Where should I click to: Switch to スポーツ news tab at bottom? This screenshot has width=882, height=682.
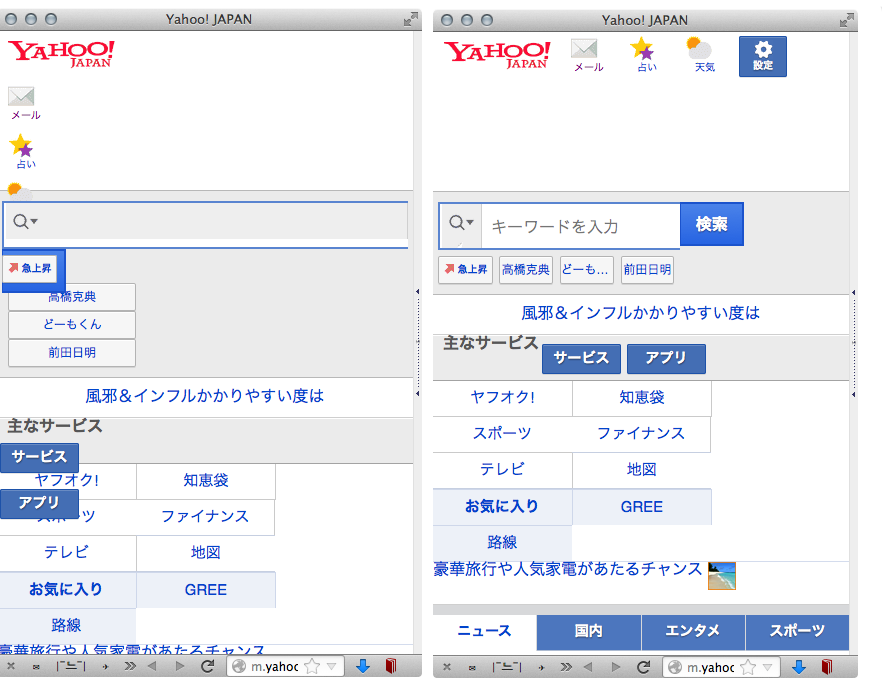[x=797, y=631]
